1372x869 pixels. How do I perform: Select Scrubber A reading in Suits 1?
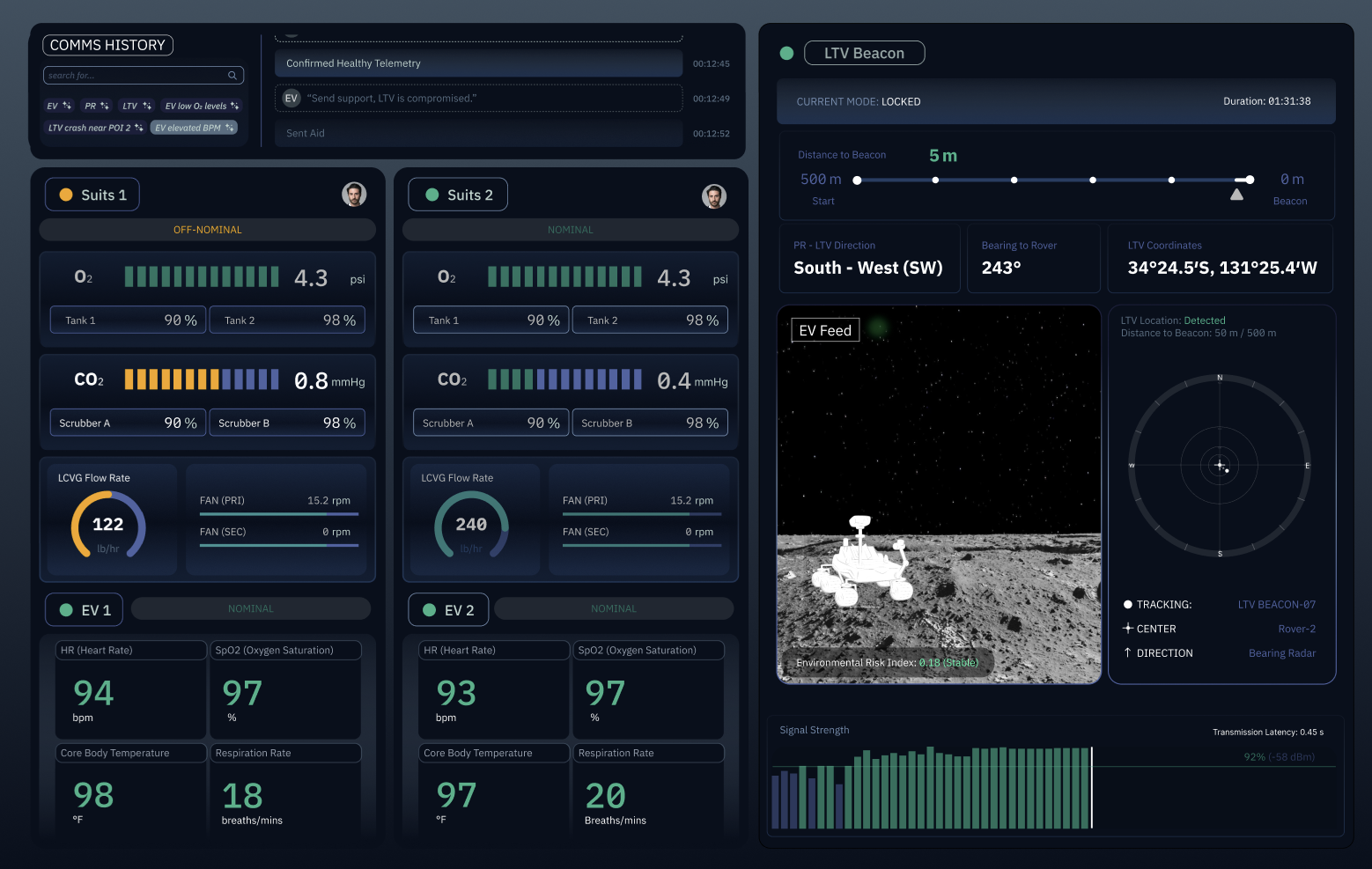pyautogui.click(x=129, y=423)
